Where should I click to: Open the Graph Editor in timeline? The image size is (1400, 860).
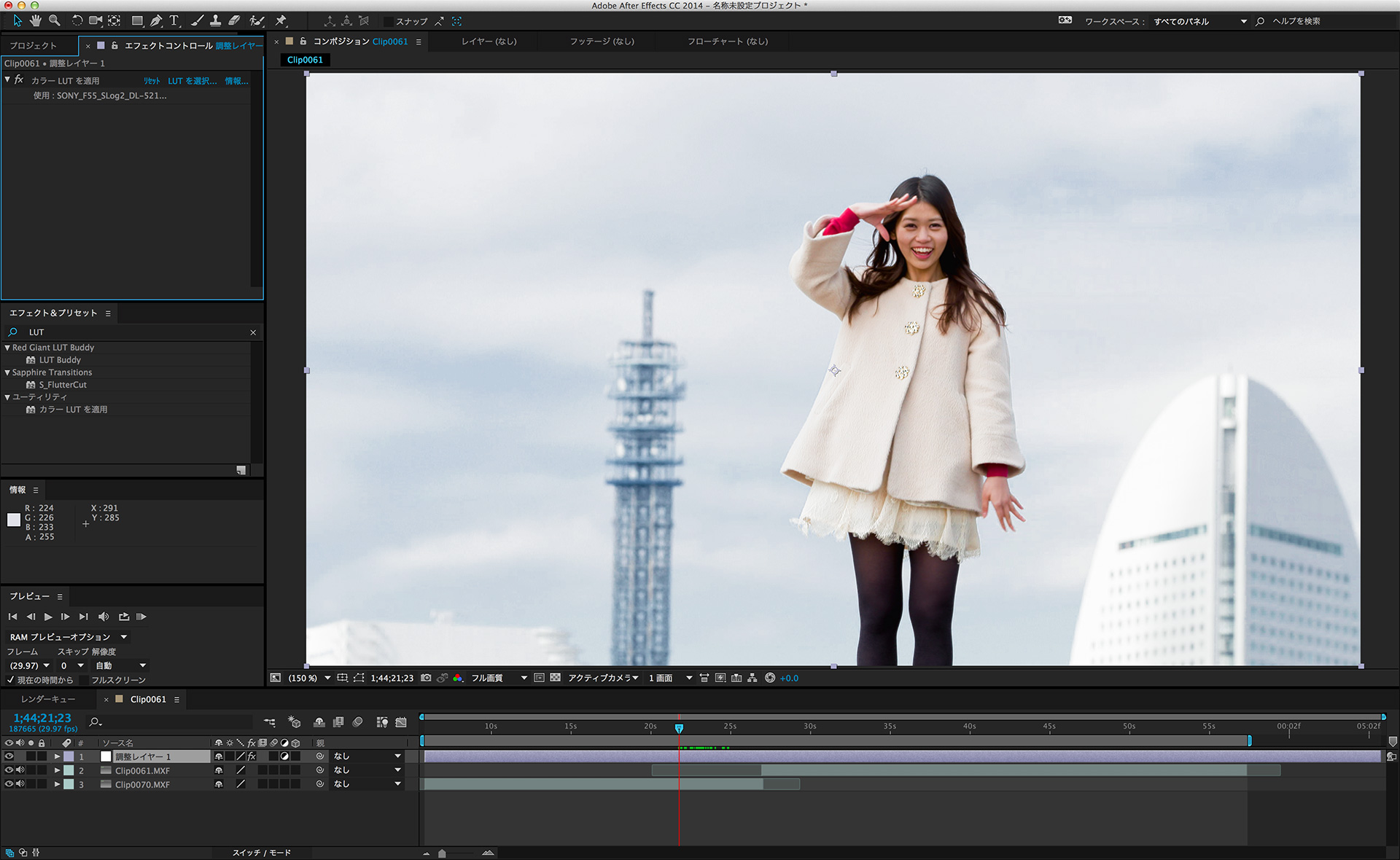pyautogui.click(x=401, y=722)
